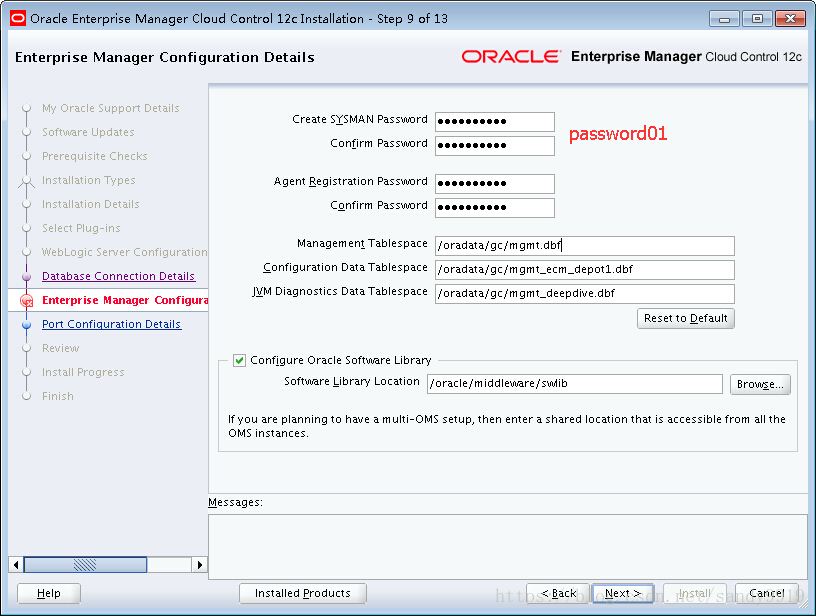Uncheck Configure Oracle Software Library checkbox
The width and height of the screenshot is (816, 616).
[239, 361]
